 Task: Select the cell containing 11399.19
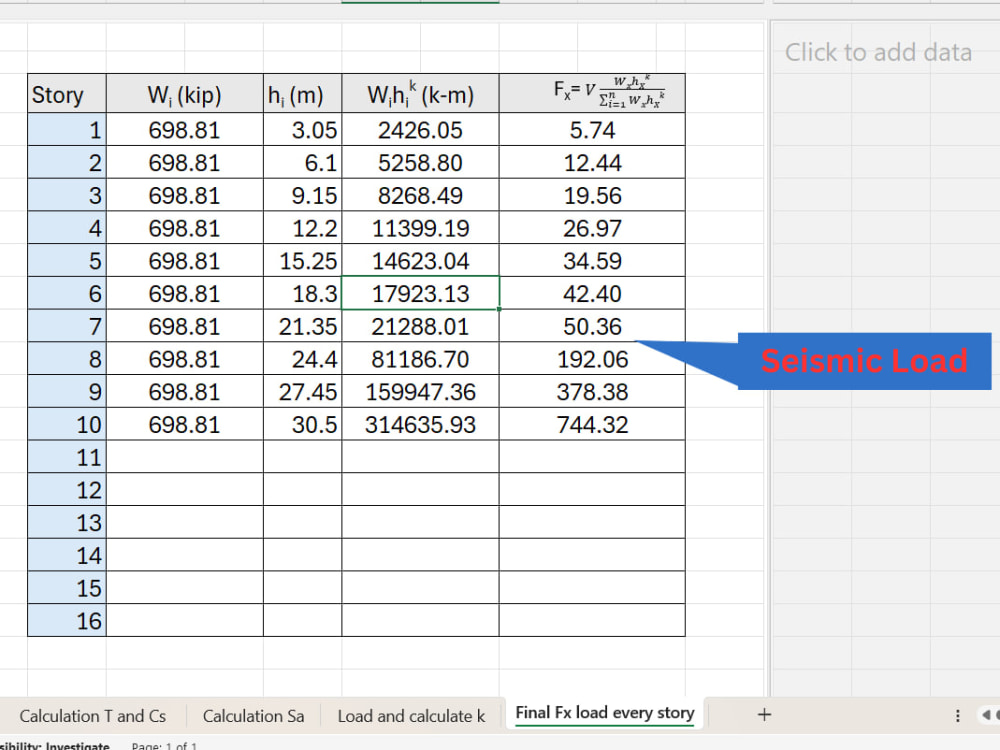420,228
